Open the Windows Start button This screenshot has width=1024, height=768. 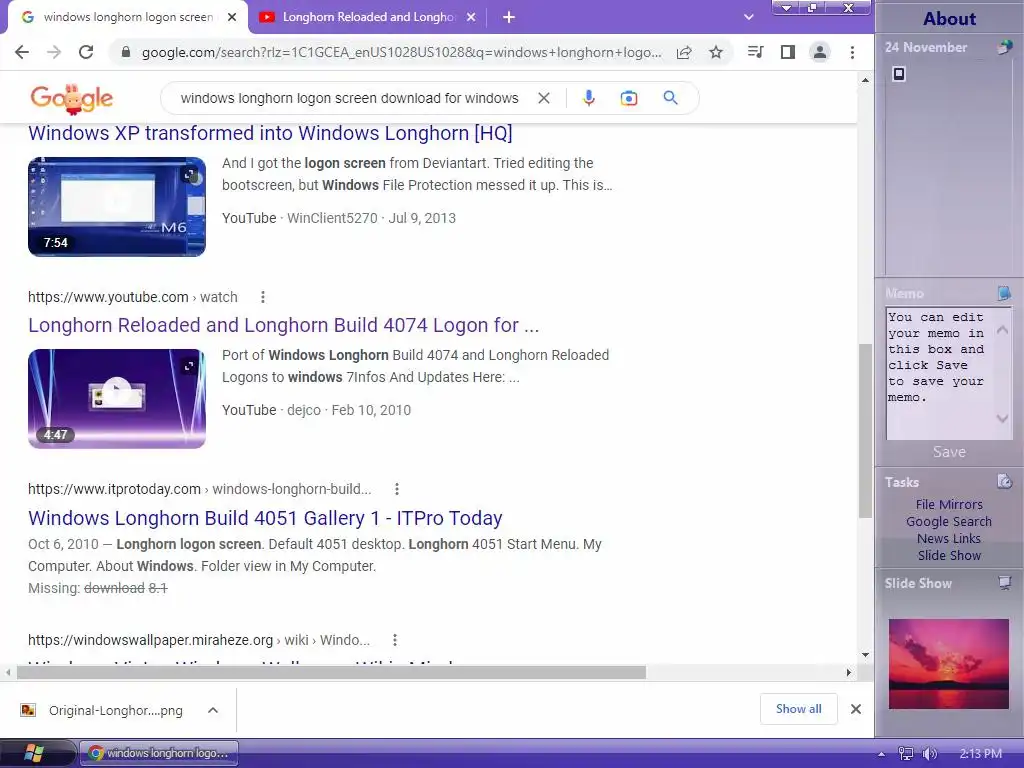tap(32, 754)
